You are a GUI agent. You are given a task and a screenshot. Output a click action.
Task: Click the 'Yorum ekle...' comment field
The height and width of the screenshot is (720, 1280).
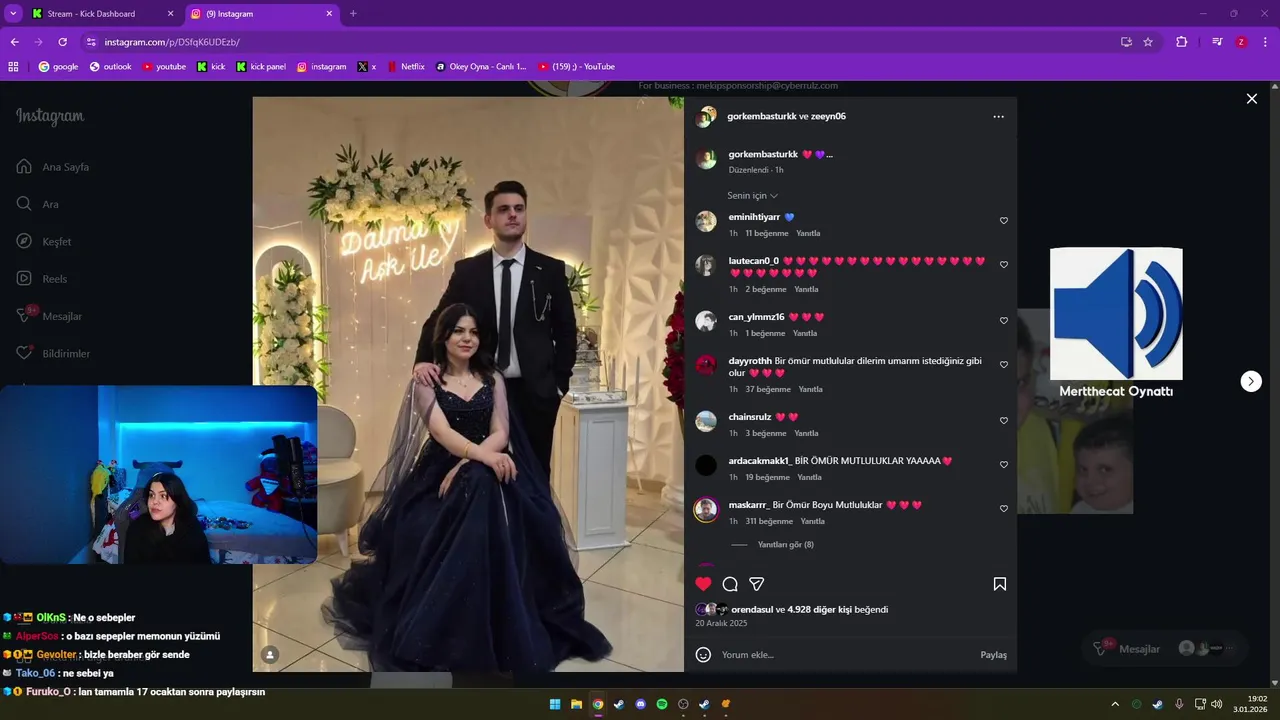pos(845,655)
